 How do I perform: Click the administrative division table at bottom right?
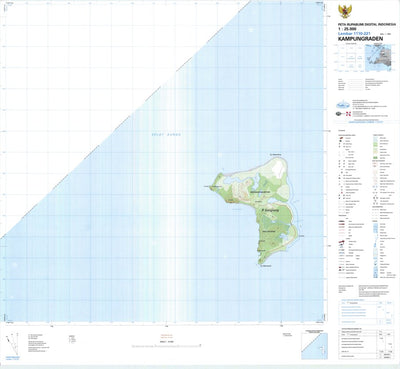[365, 344]
